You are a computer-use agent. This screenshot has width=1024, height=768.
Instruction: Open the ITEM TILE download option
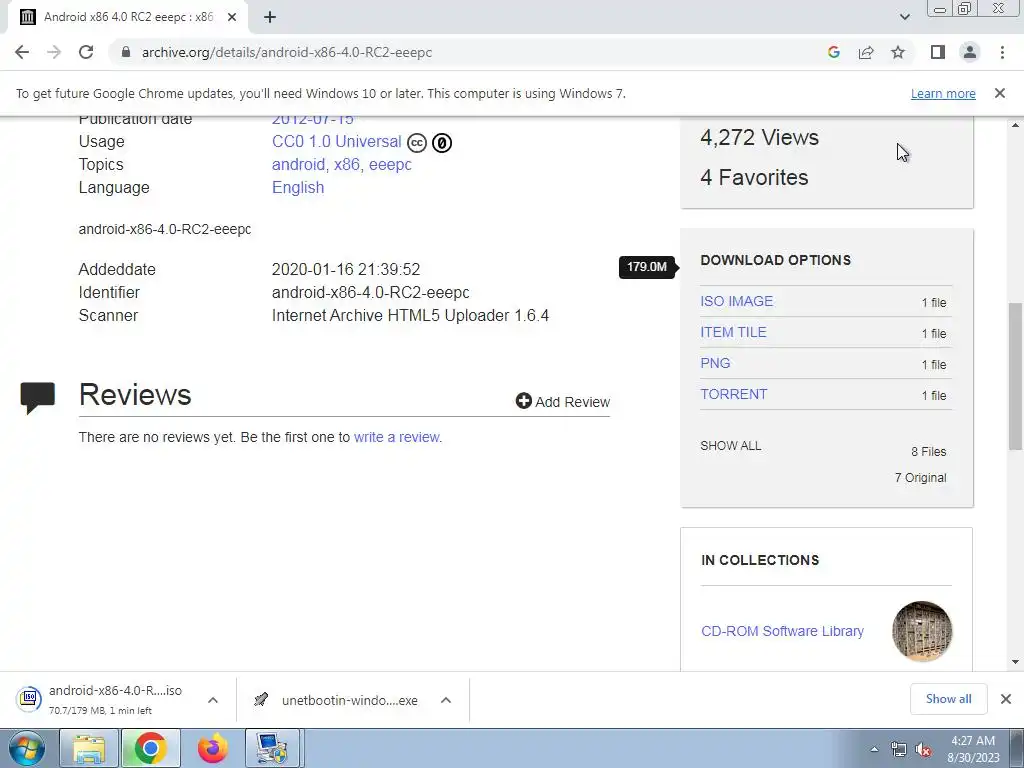pyautogui.click(x=733, y=332)
